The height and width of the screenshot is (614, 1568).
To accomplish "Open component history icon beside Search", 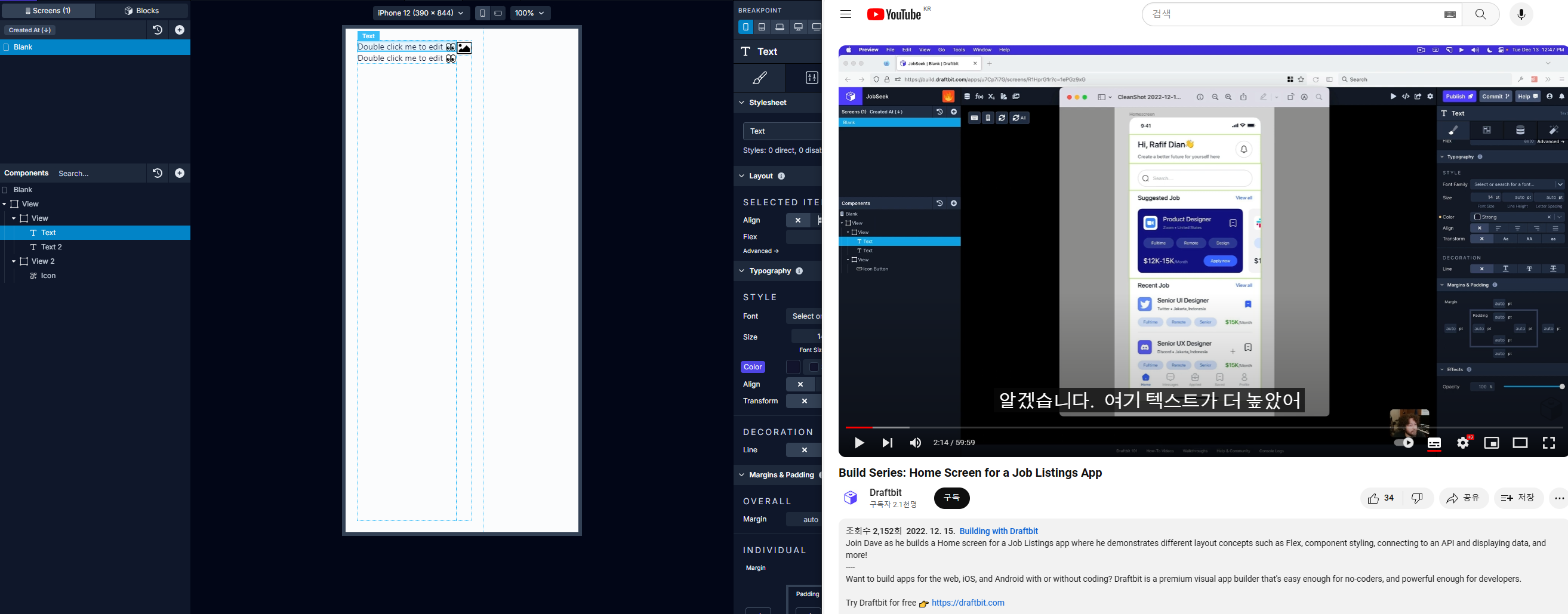I will [x=157, y=174].
